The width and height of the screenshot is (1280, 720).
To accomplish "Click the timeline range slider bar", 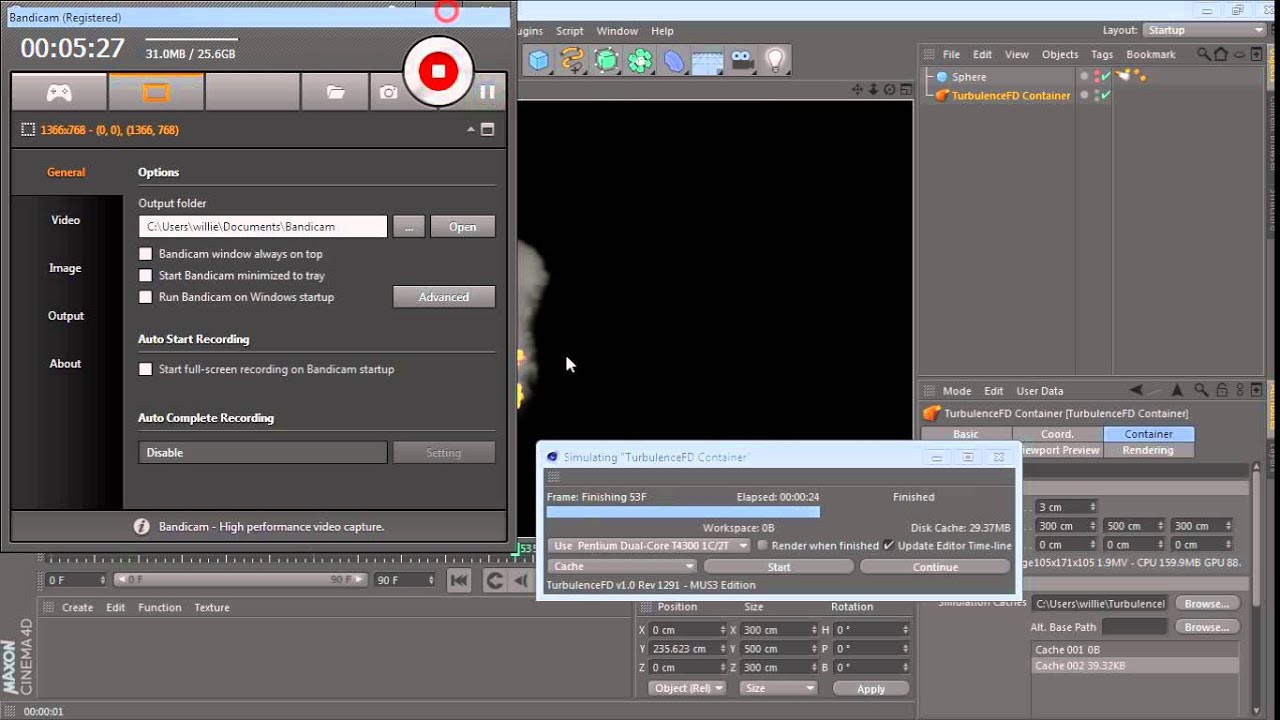I will click(x=239, y=580).
